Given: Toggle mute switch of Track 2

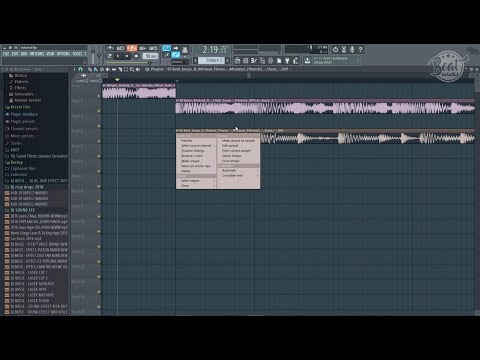Looking at the screenshot, I should [x=99, y=111].
